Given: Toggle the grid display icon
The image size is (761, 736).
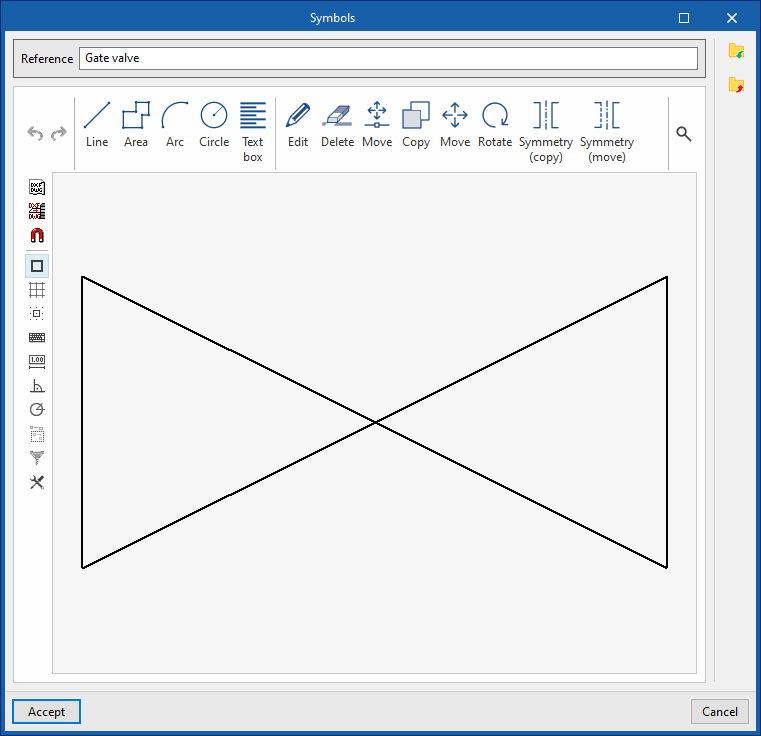Looking at the screenshot, I should point(37,290).
